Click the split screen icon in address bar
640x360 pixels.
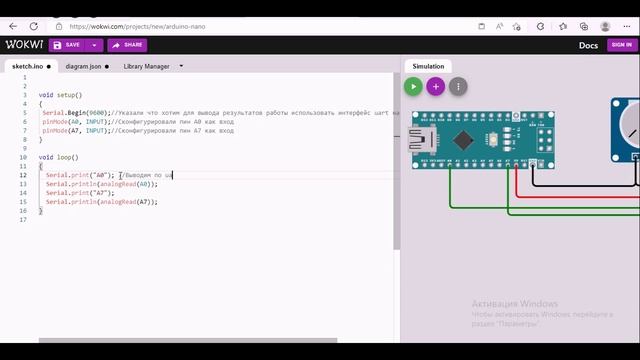482,27
